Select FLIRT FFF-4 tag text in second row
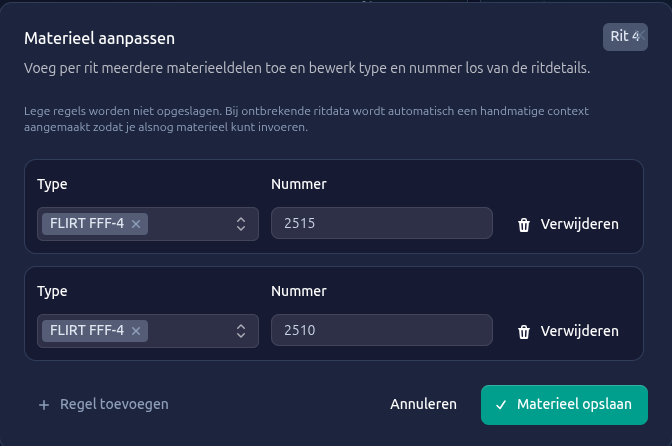 pos(87,330)
